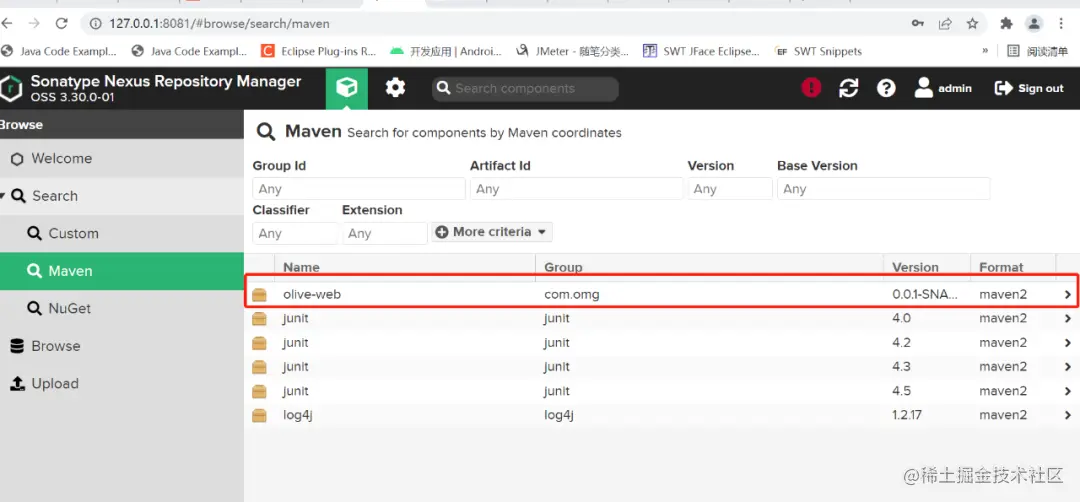The width and height of the screenshot is (1080, 502).
Task: Click the olive-web component name
Action: click(312, 295)
